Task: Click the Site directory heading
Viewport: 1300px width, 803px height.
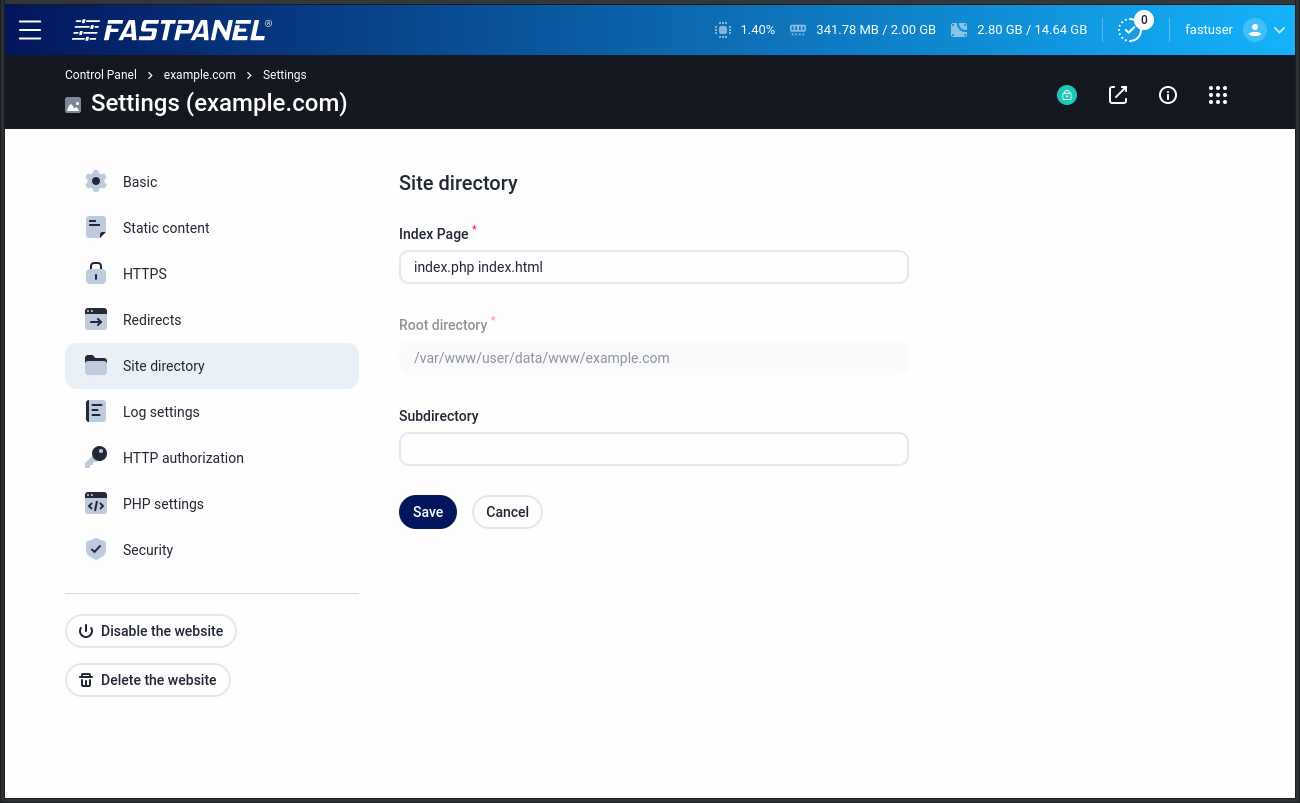Action: 458,183
